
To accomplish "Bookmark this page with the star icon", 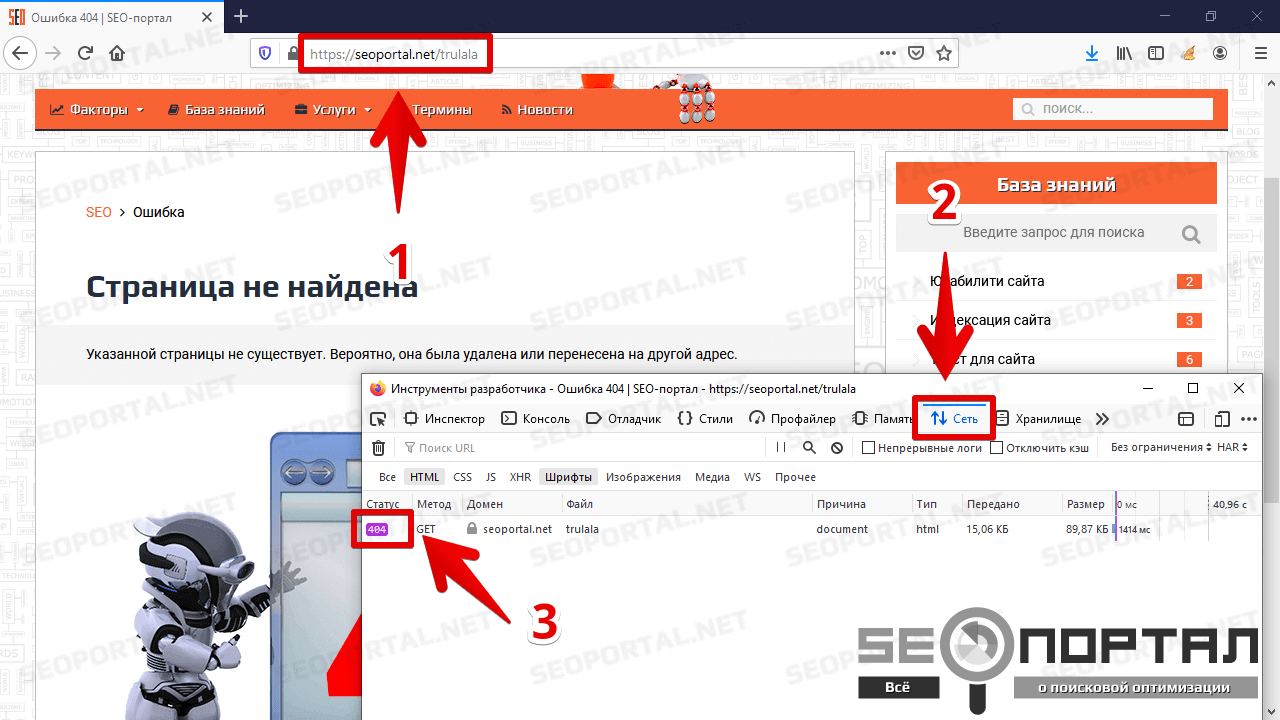I will click(x=944, y=53).
